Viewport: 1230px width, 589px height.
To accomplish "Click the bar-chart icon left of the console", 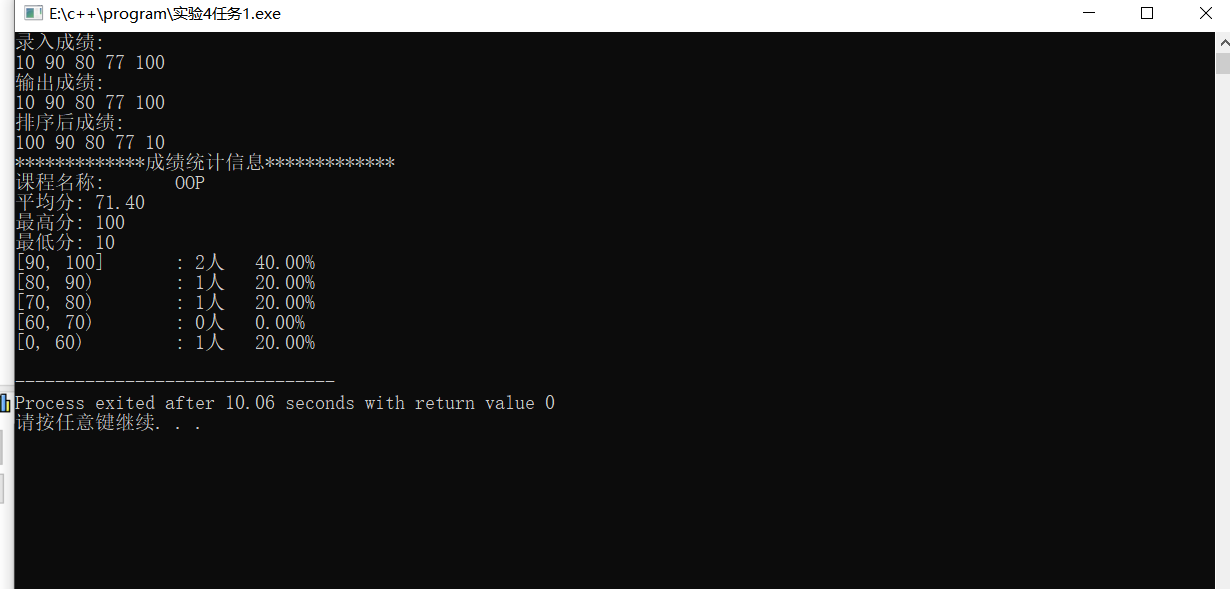I will pyautogui.click(x=5, y=403).
